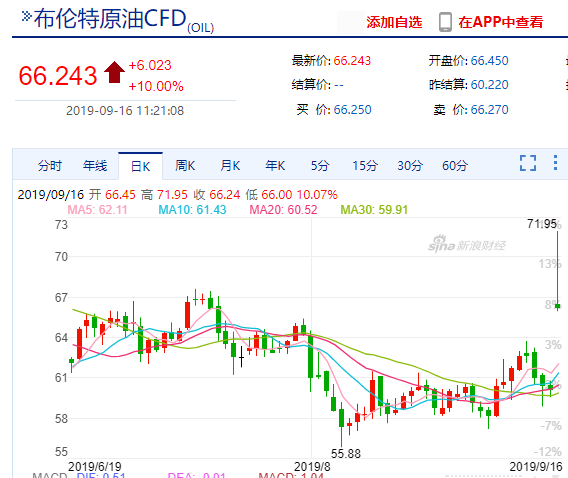The width and height of the screenshot is (568, 478).
Task: Click the tall green candlestick for 2019/9/16
Action: [557, 271]
